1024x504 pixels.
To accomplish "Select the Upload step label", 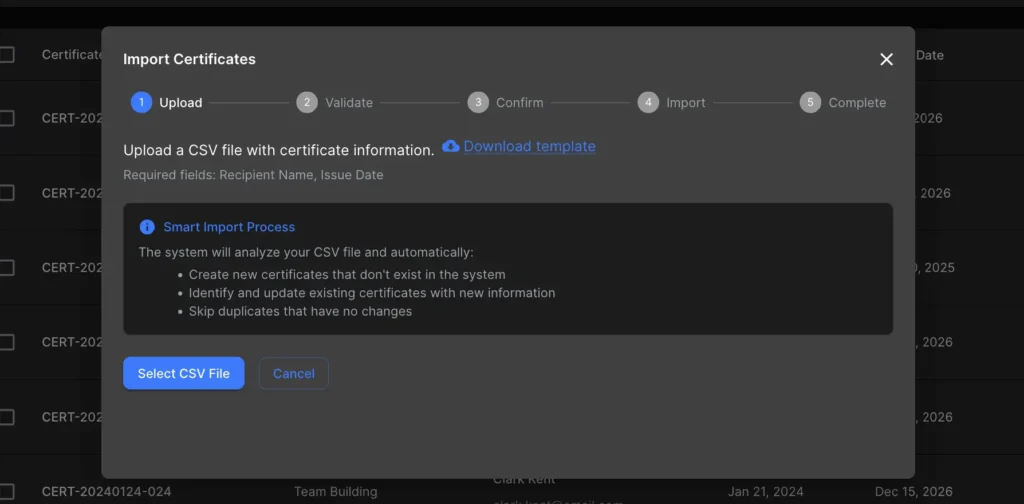I will click(x=181, y=102).
